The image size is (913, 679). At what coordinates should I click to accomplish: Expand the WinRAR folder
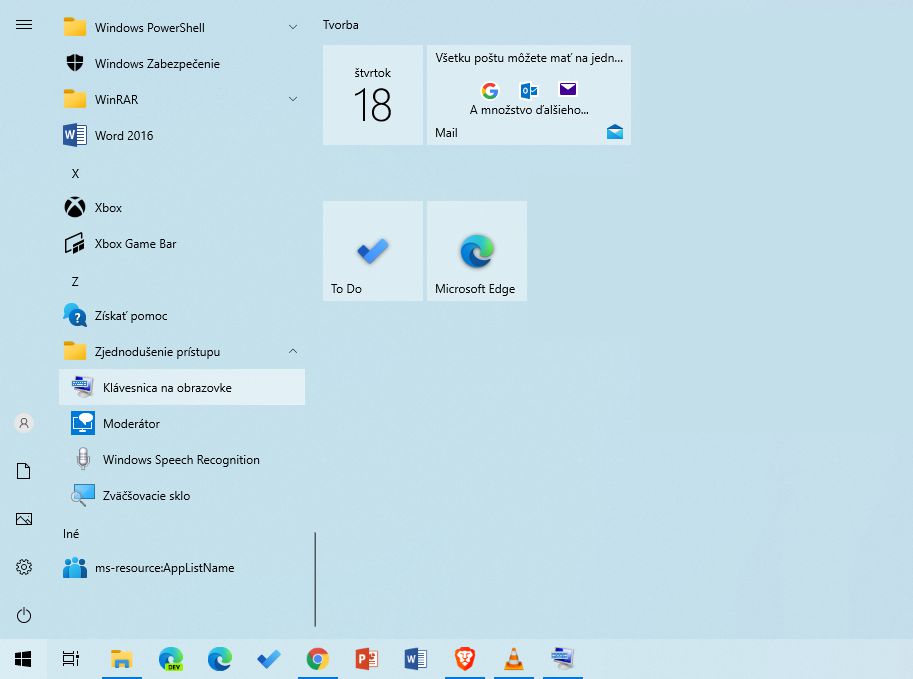[x=182, y=100]
